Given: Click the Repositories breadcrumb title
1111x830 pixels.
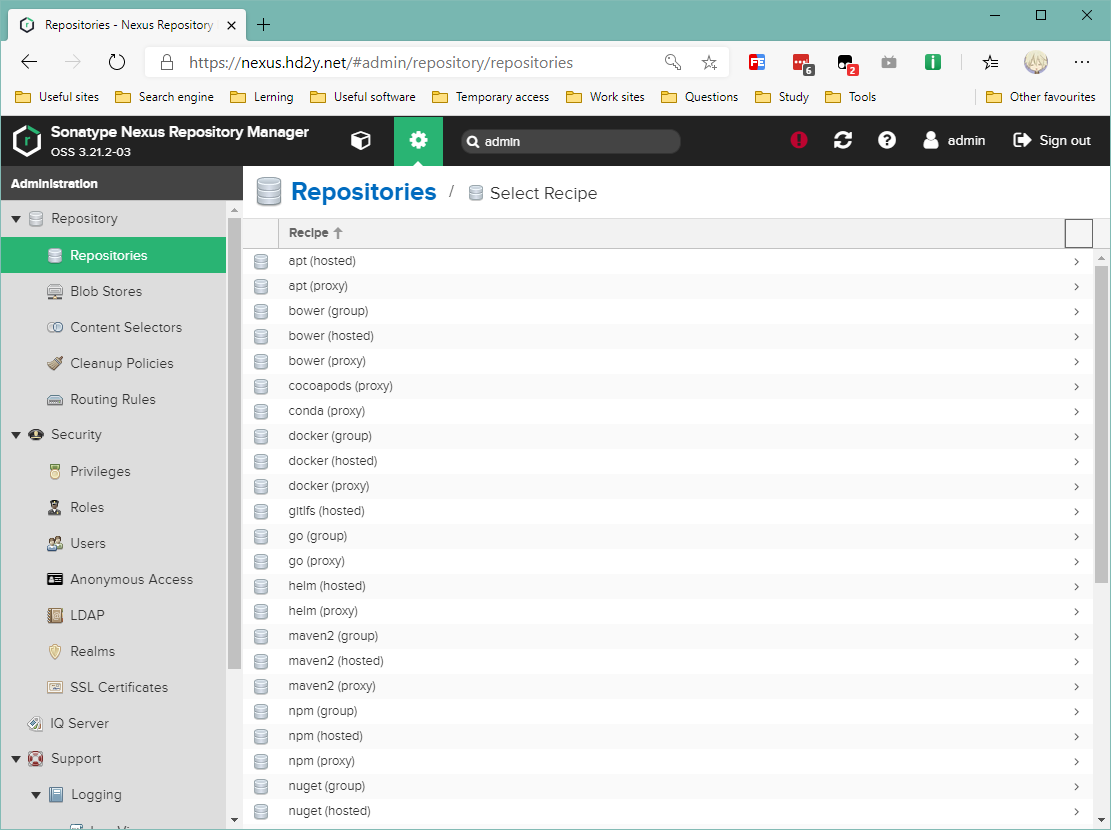Looking at the screenshot, I should (x=363, y=192).
